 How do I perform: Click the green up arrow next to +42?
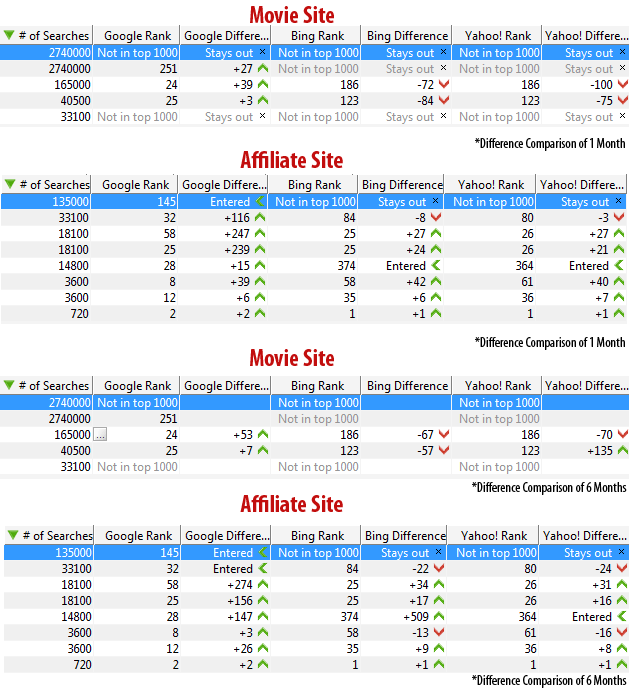[x=436, y=281]
